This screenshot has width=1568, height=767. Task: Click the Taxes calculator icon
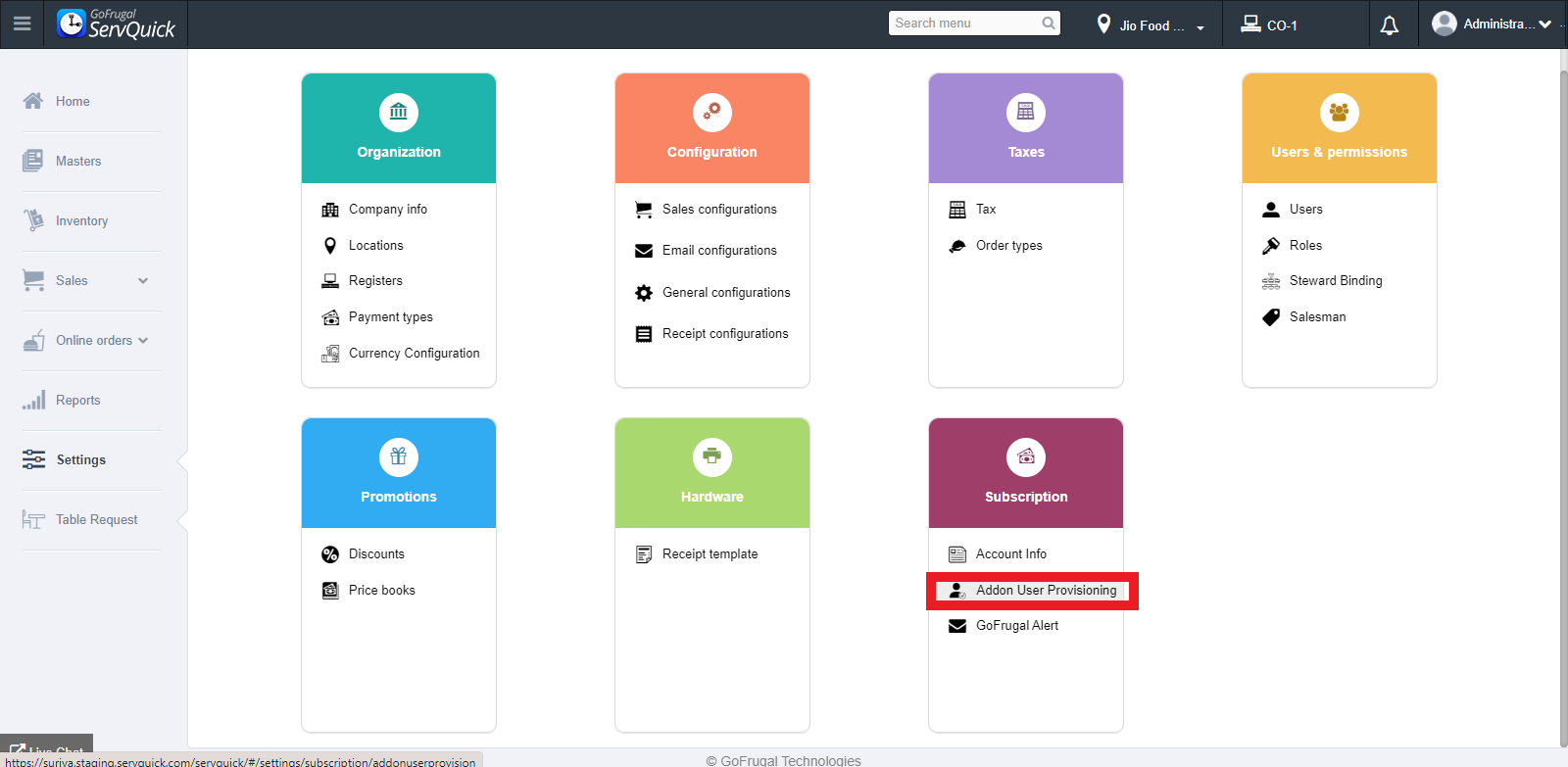click(x=1026, y=113)
